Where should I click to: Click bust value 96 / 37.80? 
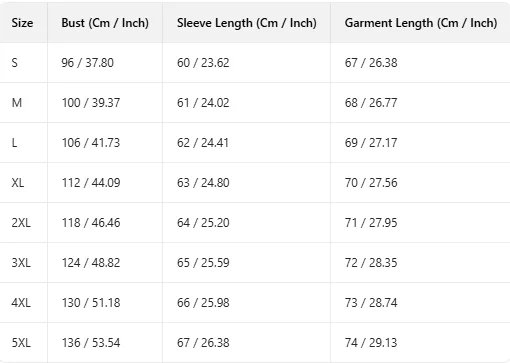pyautogui.click(x=88, y=63)
